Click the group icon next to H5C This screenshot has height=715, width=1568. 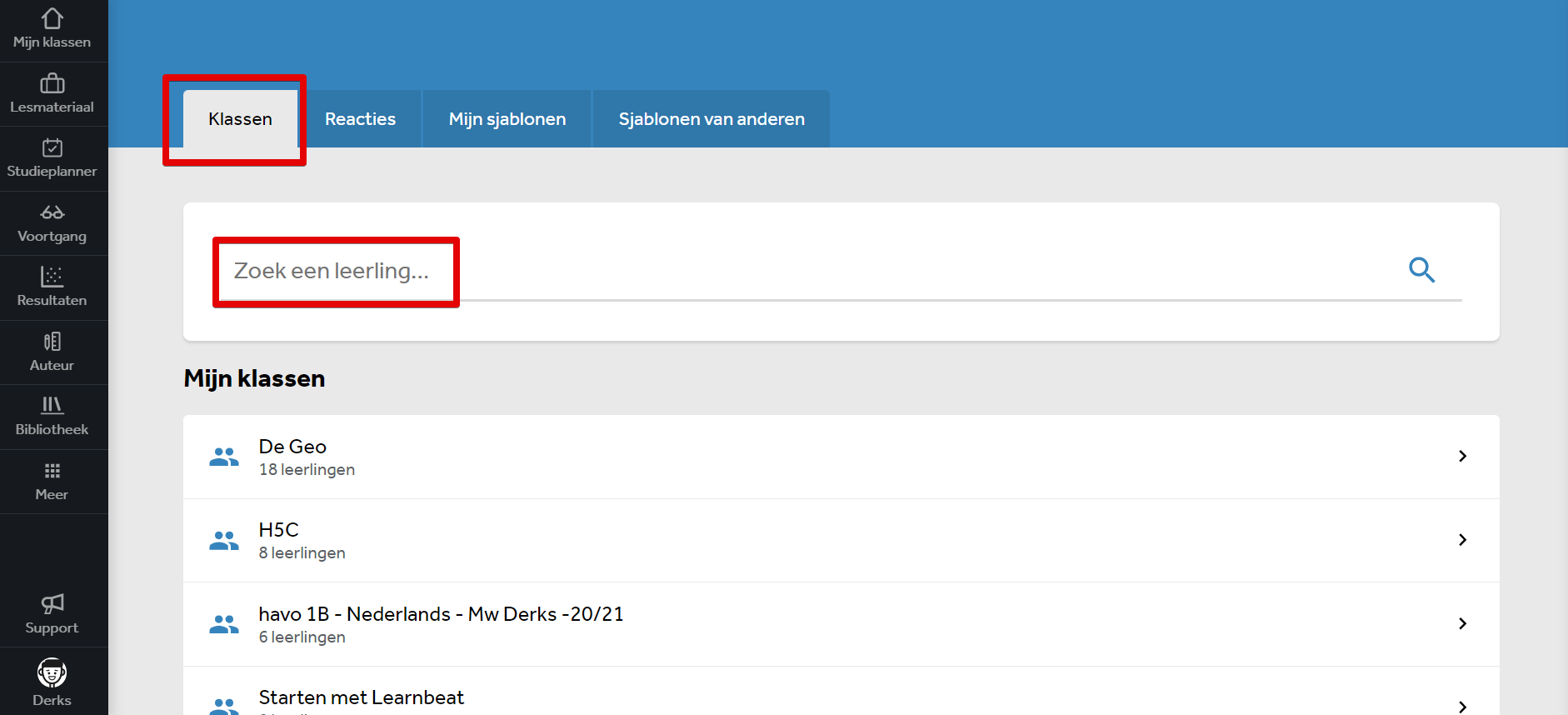pos(224,540)
